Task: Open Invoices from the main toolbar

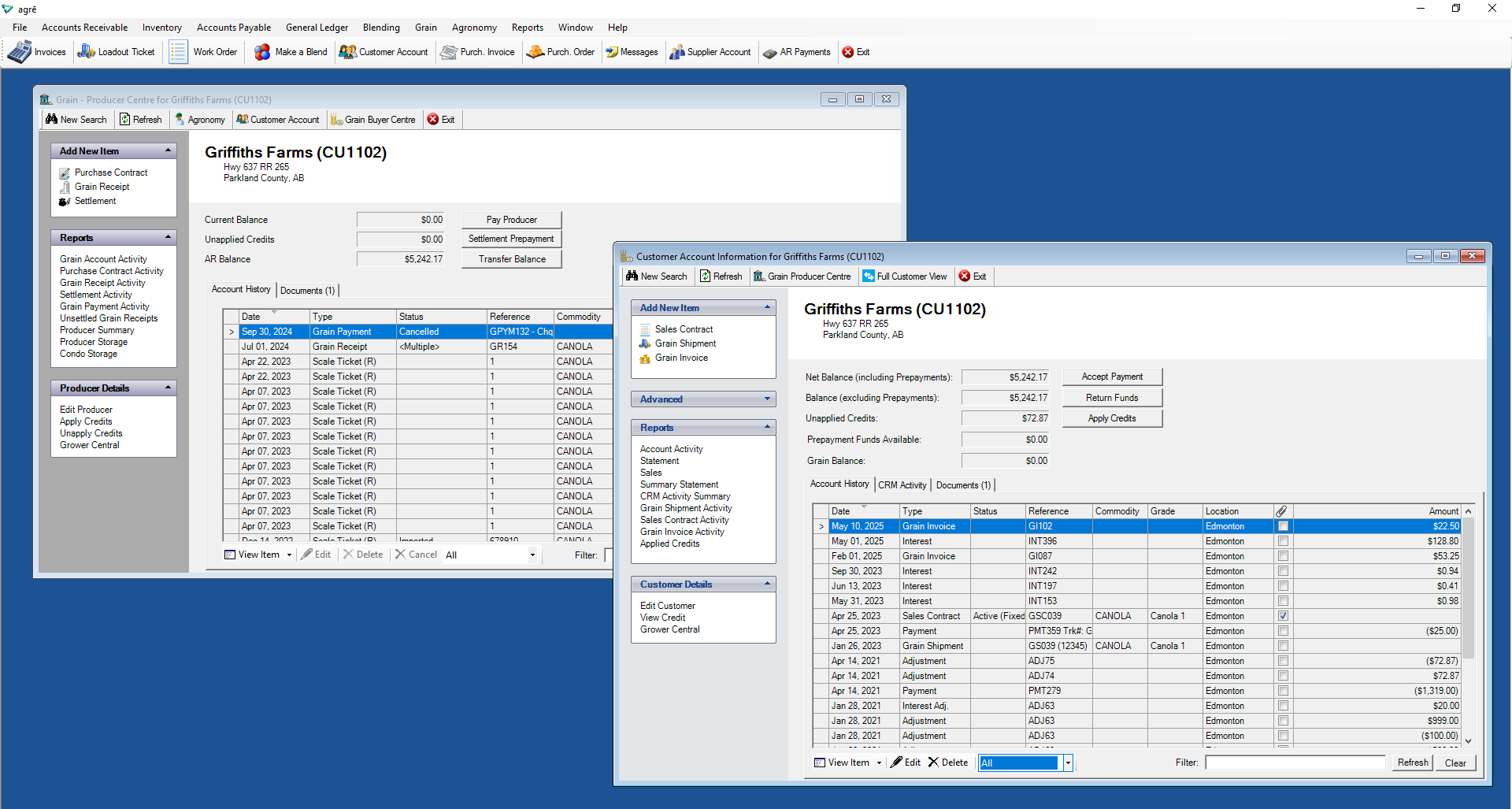Action: click(x=37, y=52)
